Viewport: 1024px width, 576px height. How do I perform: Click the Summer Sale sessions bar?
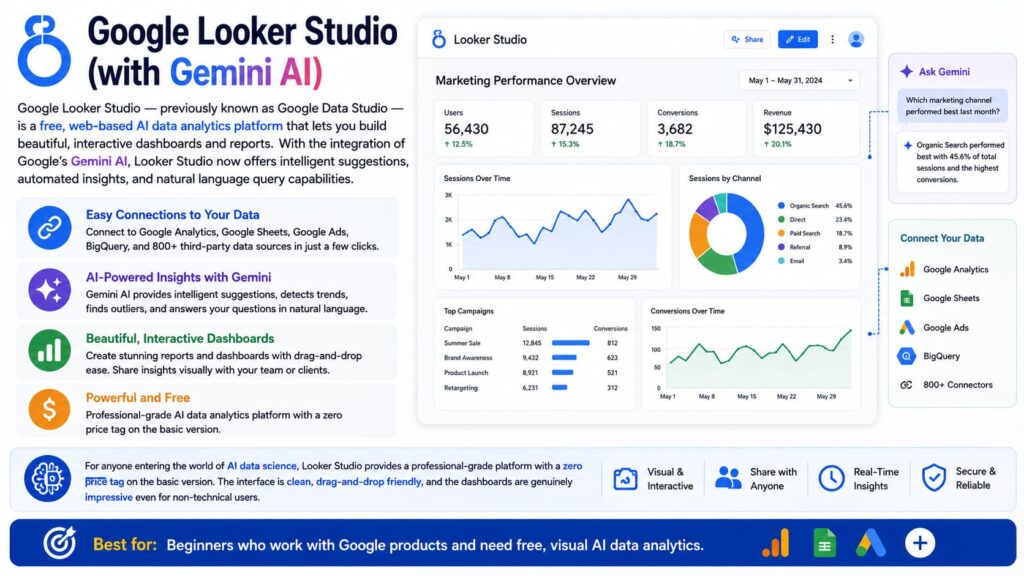tap(570, 343)
